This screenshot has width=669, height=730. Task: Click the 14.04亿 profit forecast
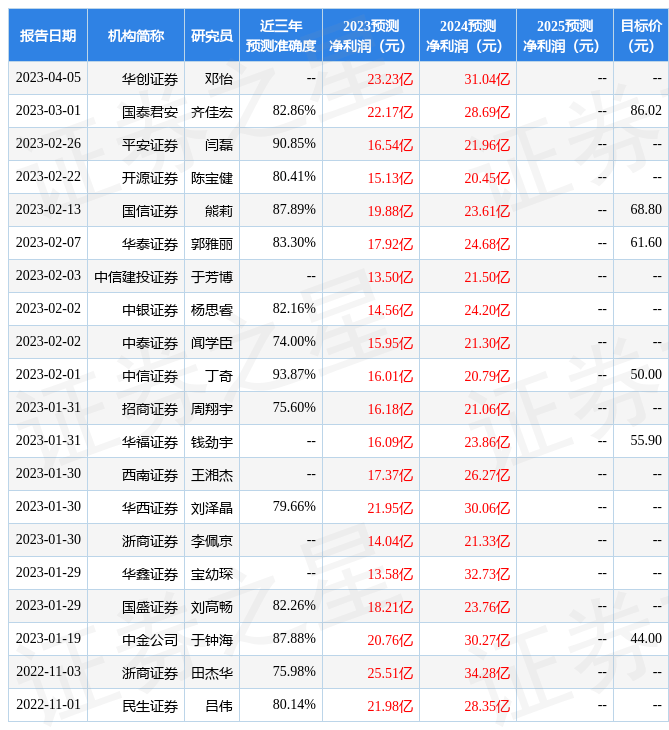390,541
